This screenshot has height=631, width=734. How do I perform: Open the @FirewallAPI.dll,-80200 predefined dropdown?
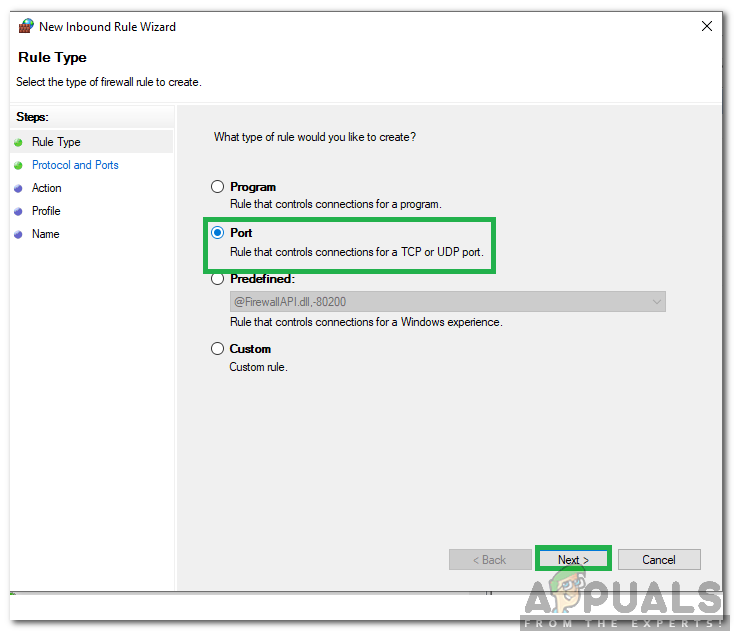click(448, 302)
